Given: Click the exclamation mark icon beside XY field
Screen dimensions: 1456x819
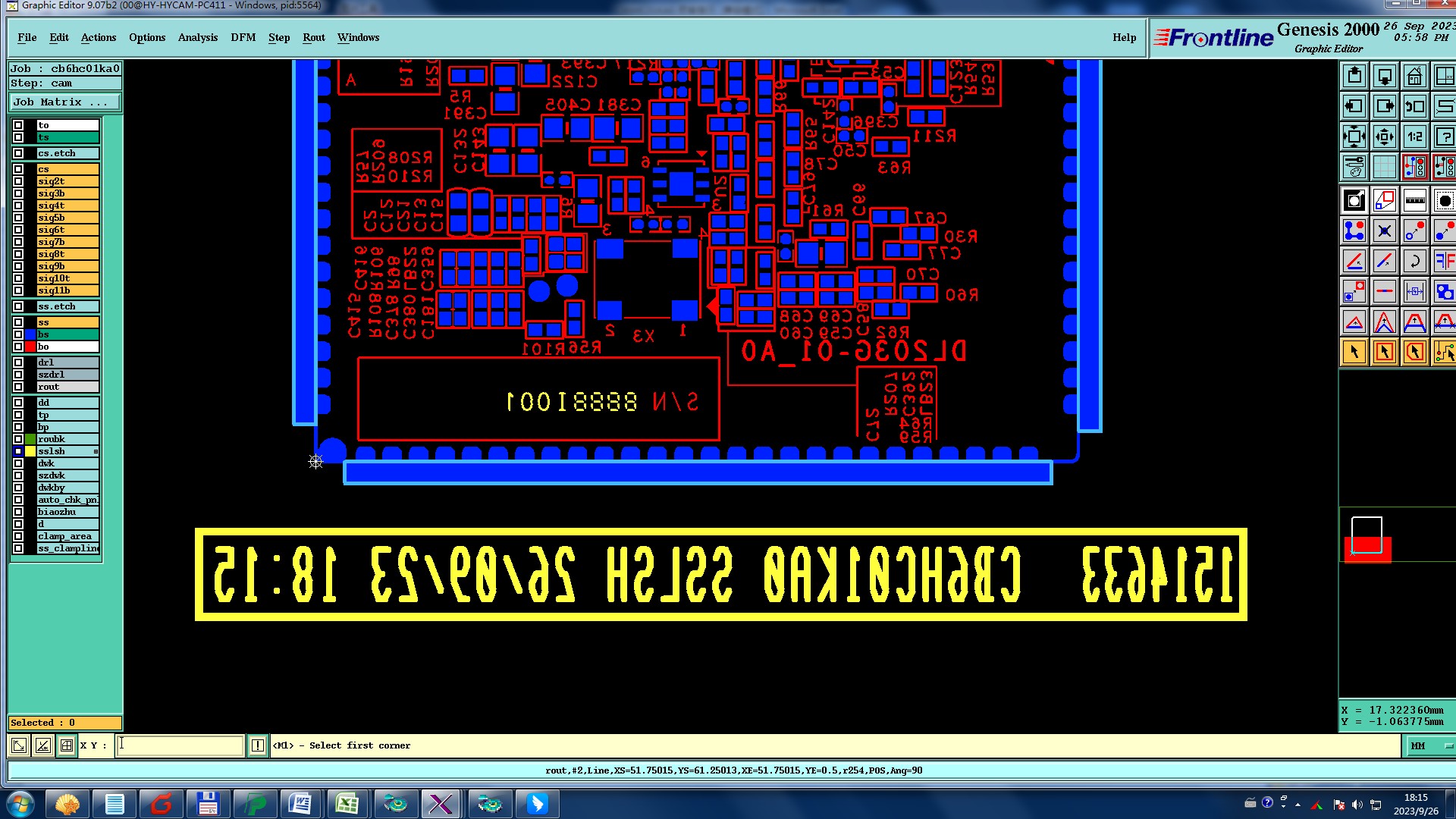Looking at the screenshot, I should tap(258, 745).
